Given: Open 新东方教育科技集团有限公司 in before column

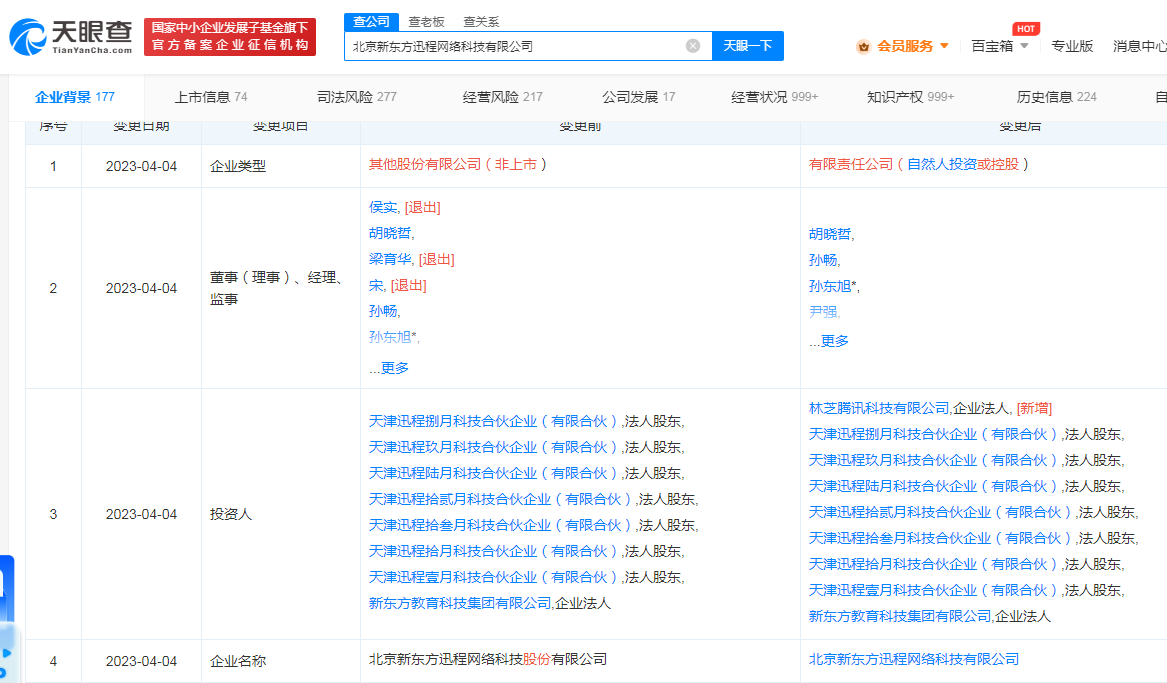Looking at the screenshot, I should pyautogui.click(x=460, y=603).
